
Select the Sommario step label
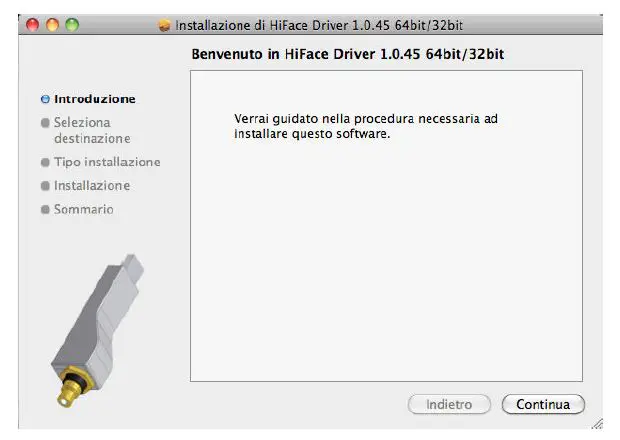click(x=84, y=209)
